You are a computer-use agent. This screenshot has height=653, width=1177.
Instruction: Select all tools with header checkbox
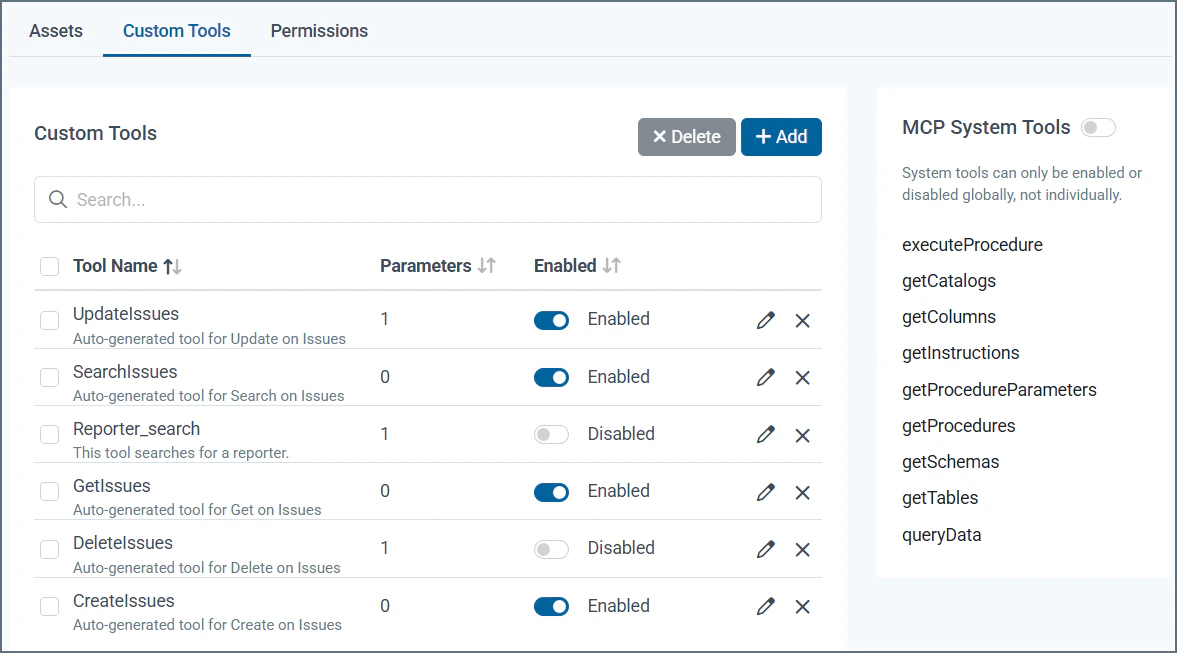(x=49, y=266)
